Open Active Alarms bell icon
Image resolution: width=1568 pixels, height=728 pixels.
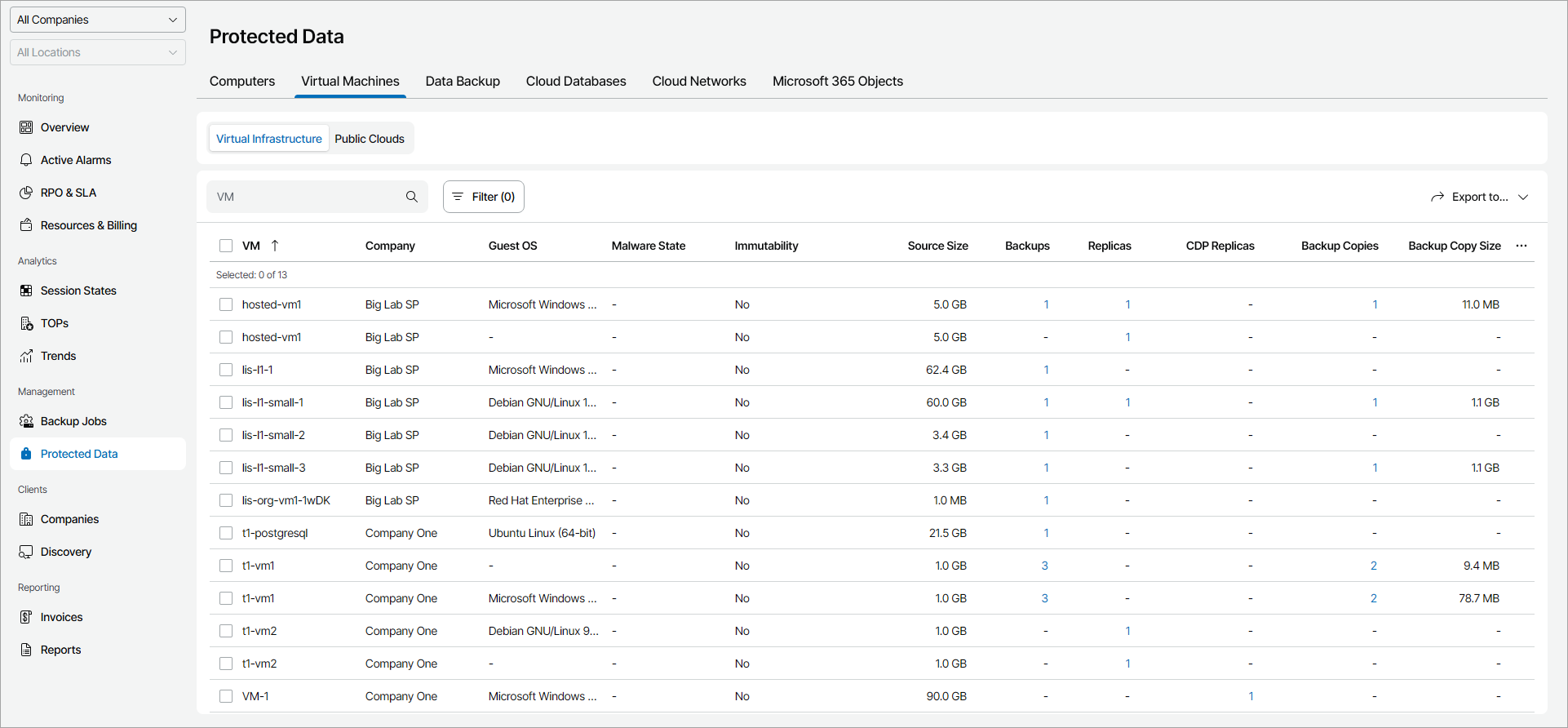pyautogui.click(x=26, y=160)
